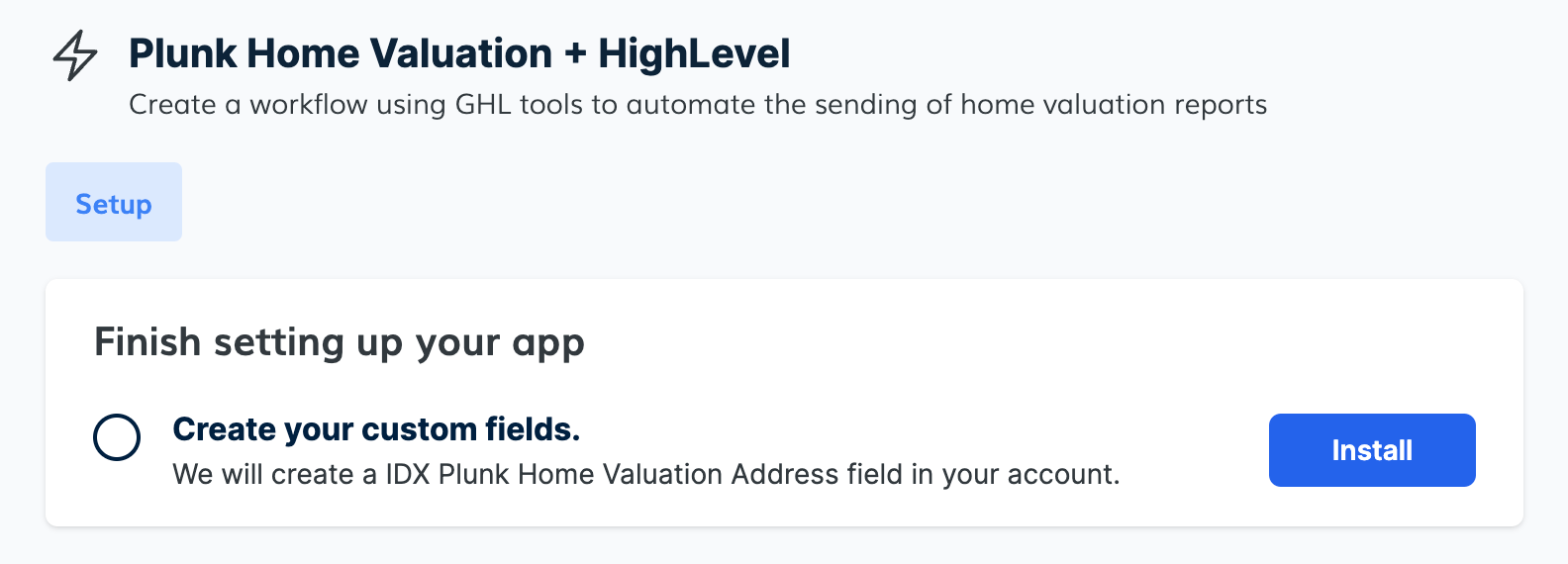This screenshot has width=1568, height=564.
Task: Click the word "Plunk" in the page title
Action: pyautogui.click(x=182, y=54)
